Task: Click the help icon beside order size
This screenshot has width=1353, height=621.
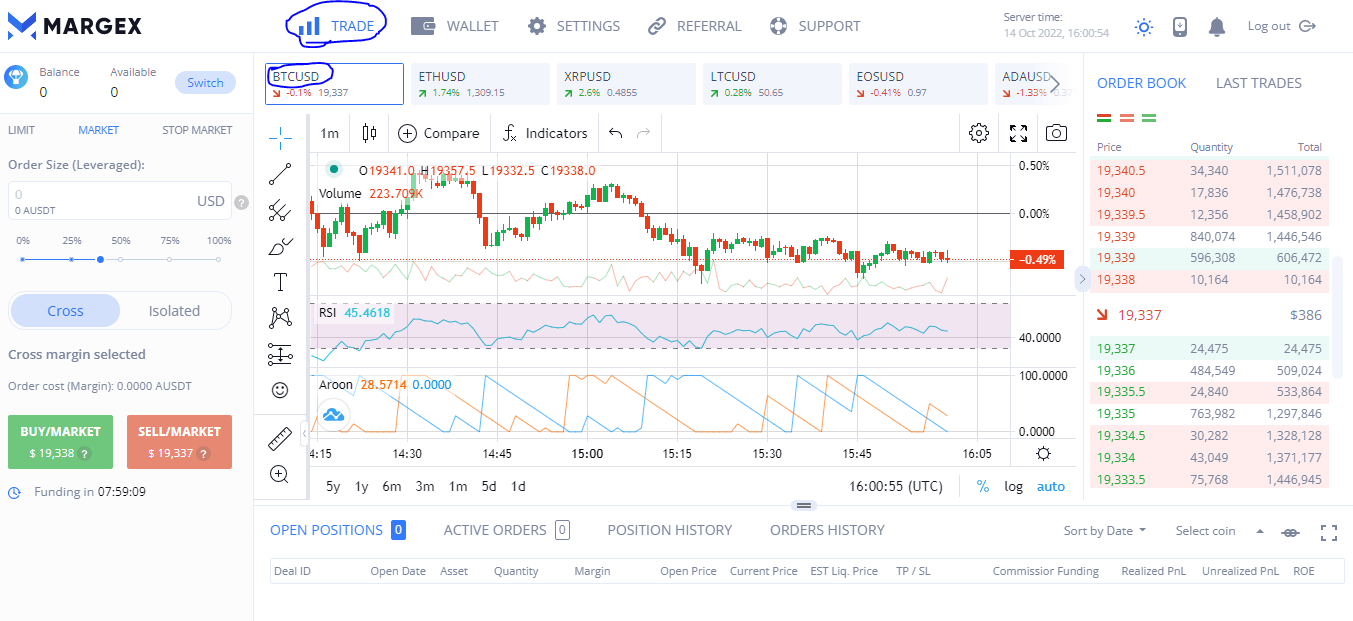Action: [241, 203]
